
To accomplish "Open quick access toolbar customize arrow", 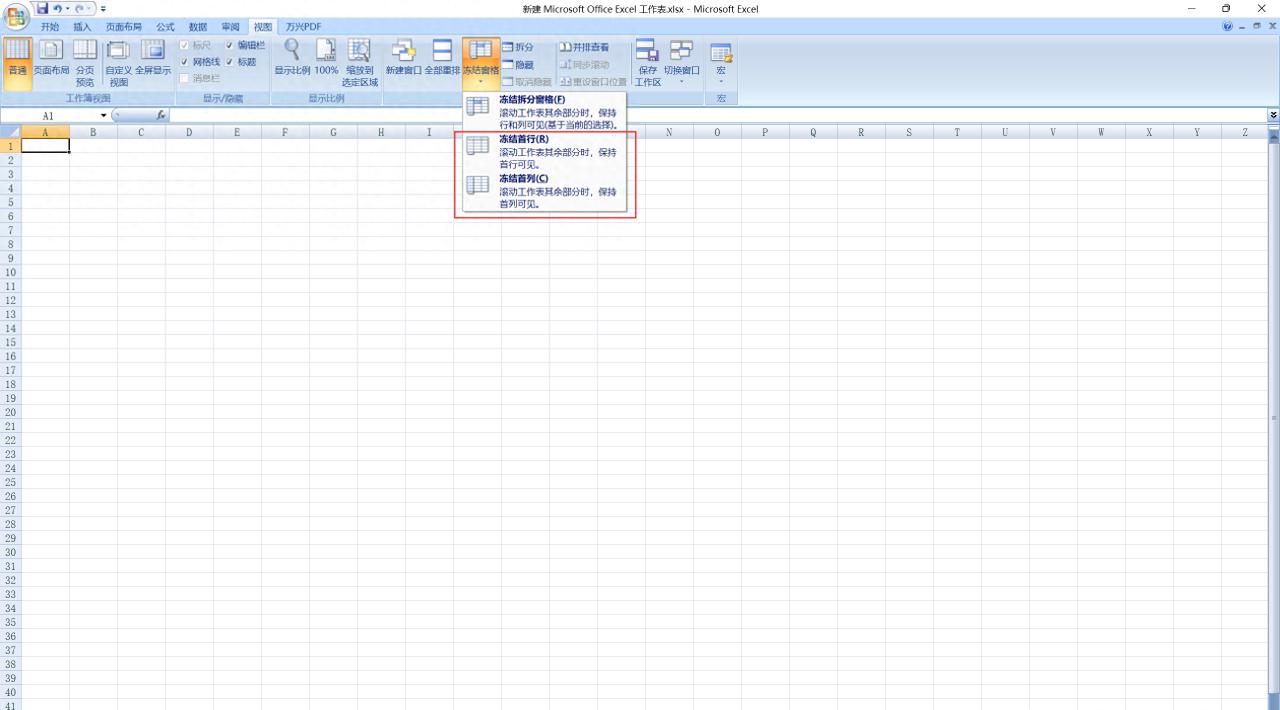I will tap(103, 9).
